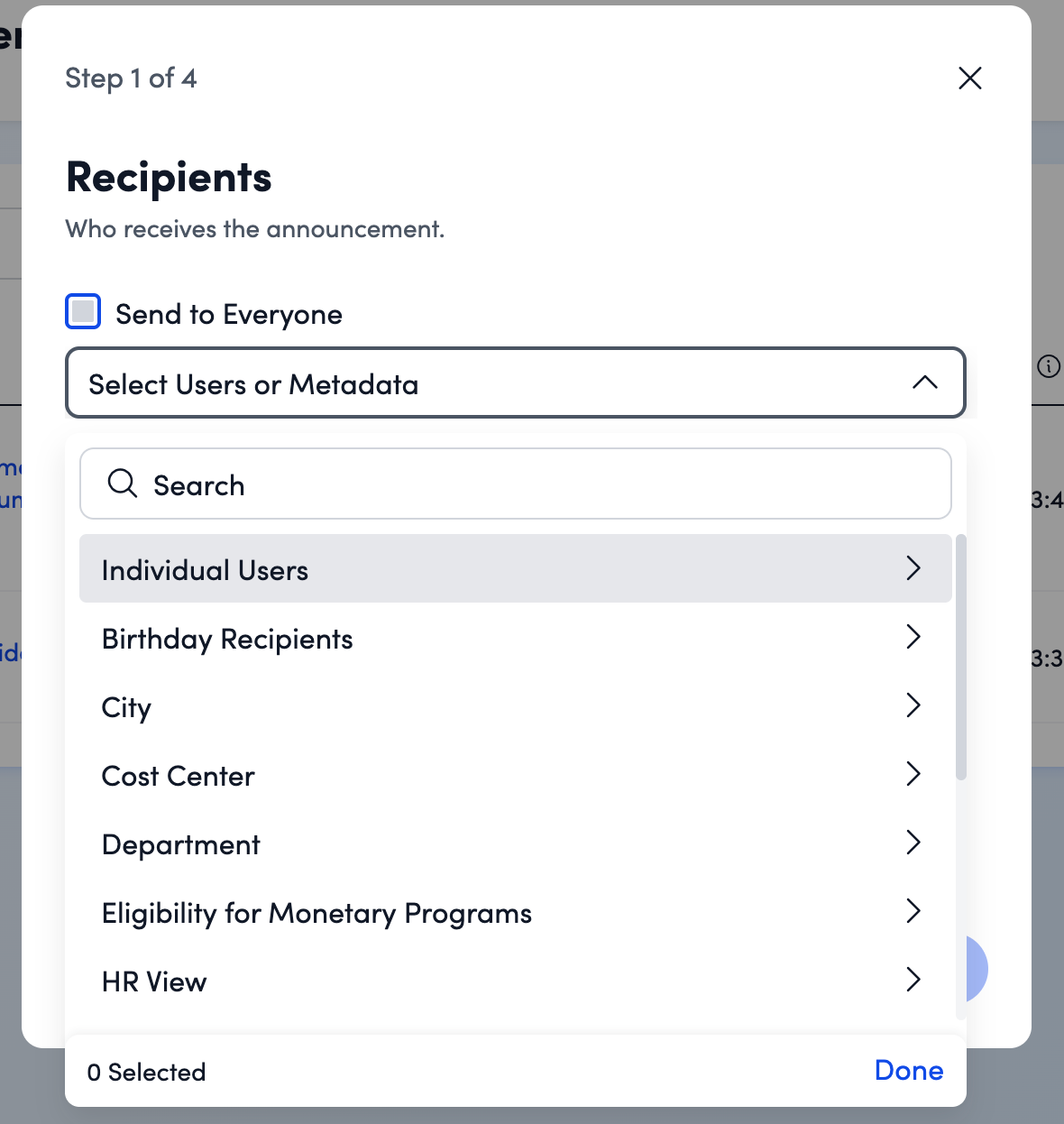Close the Recipients dialog with X icon

tap(969, 78)
